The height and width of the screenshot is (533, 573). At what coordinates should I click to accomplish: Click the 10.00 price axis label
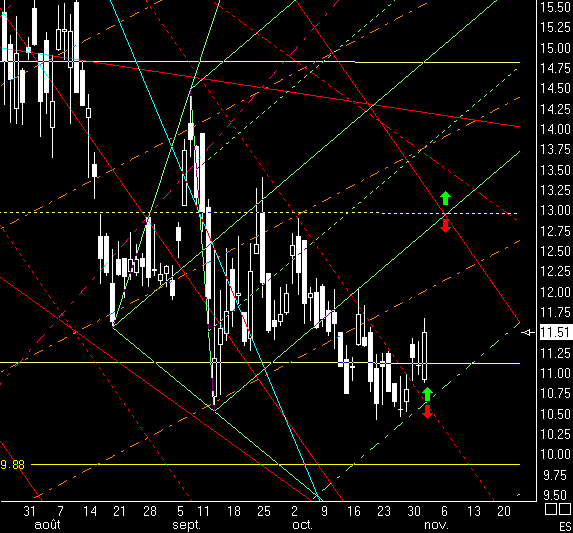[555, 454]
